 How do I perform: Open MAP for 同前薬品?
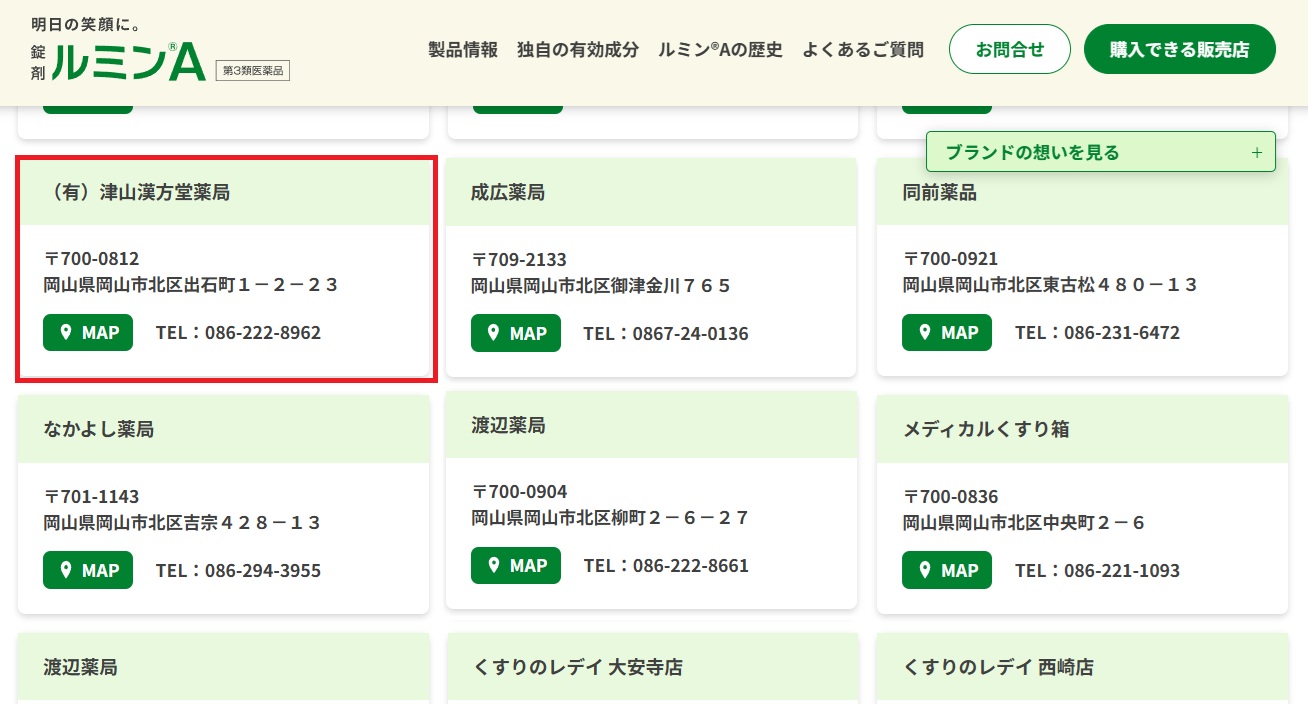(x=947, y=333)
